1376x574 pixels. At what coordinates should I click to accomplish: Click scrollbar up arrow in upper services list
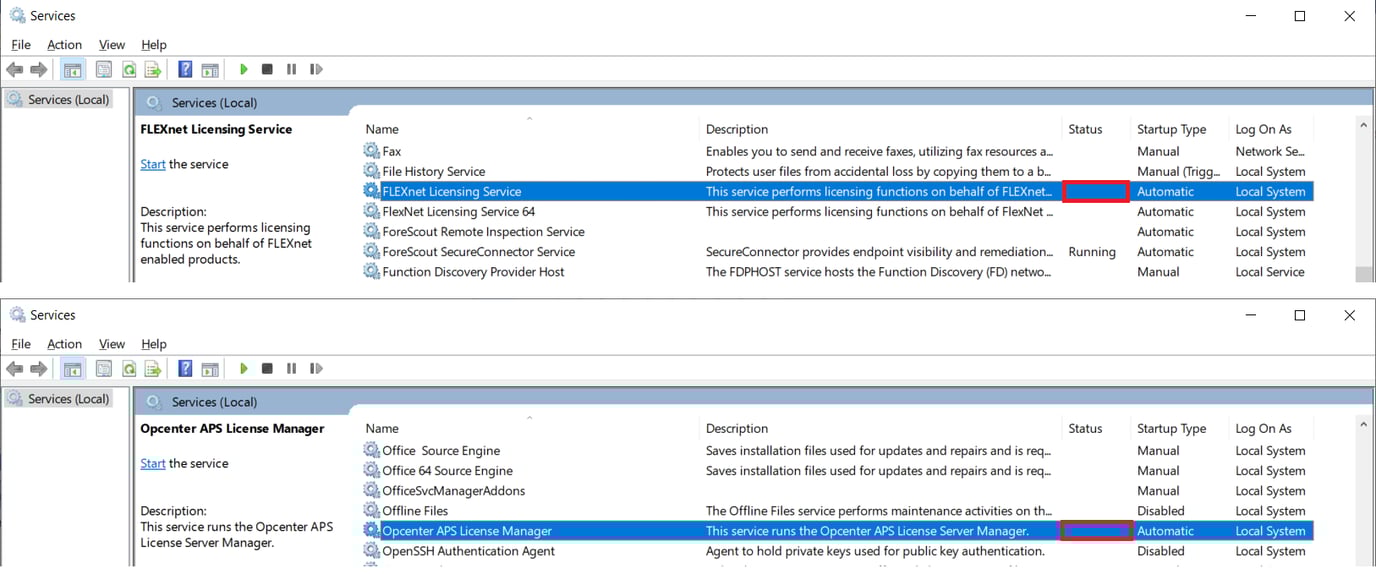point(1363,125)
